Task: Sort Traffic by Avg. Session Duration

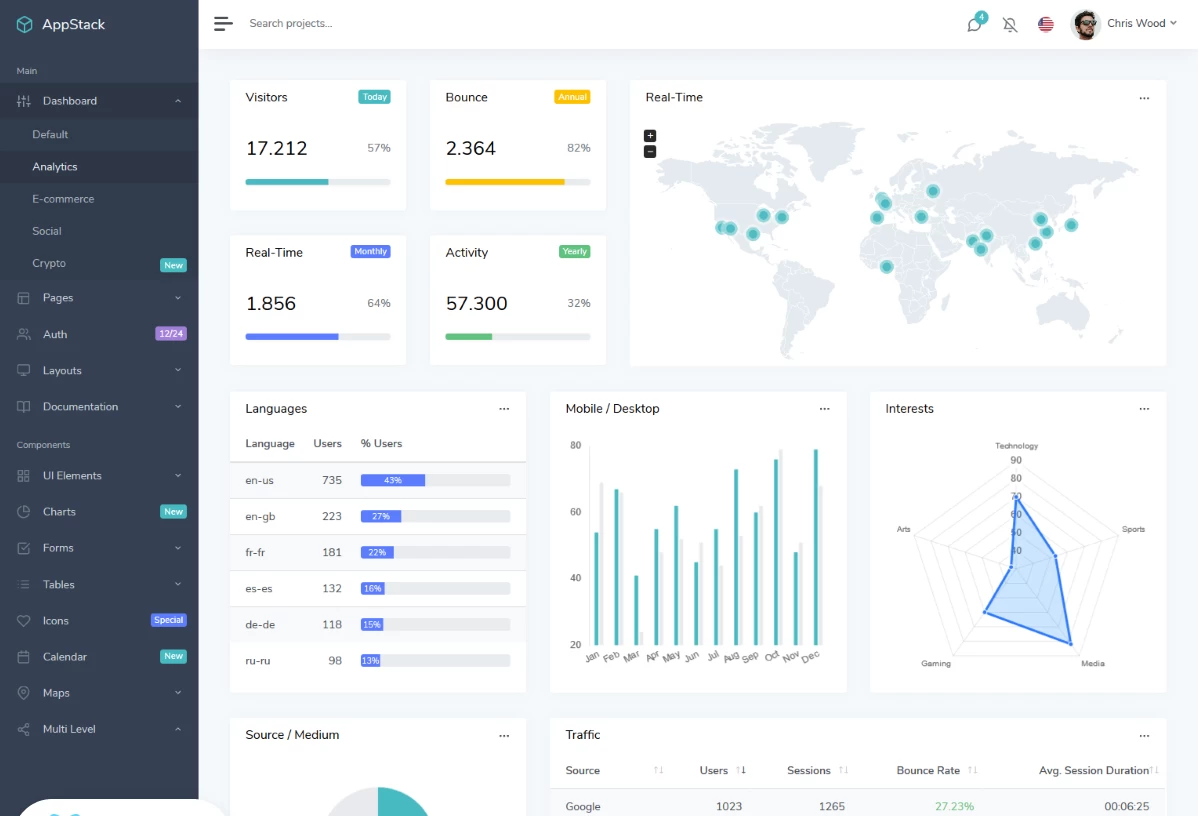Action: tap(1099, 770)
